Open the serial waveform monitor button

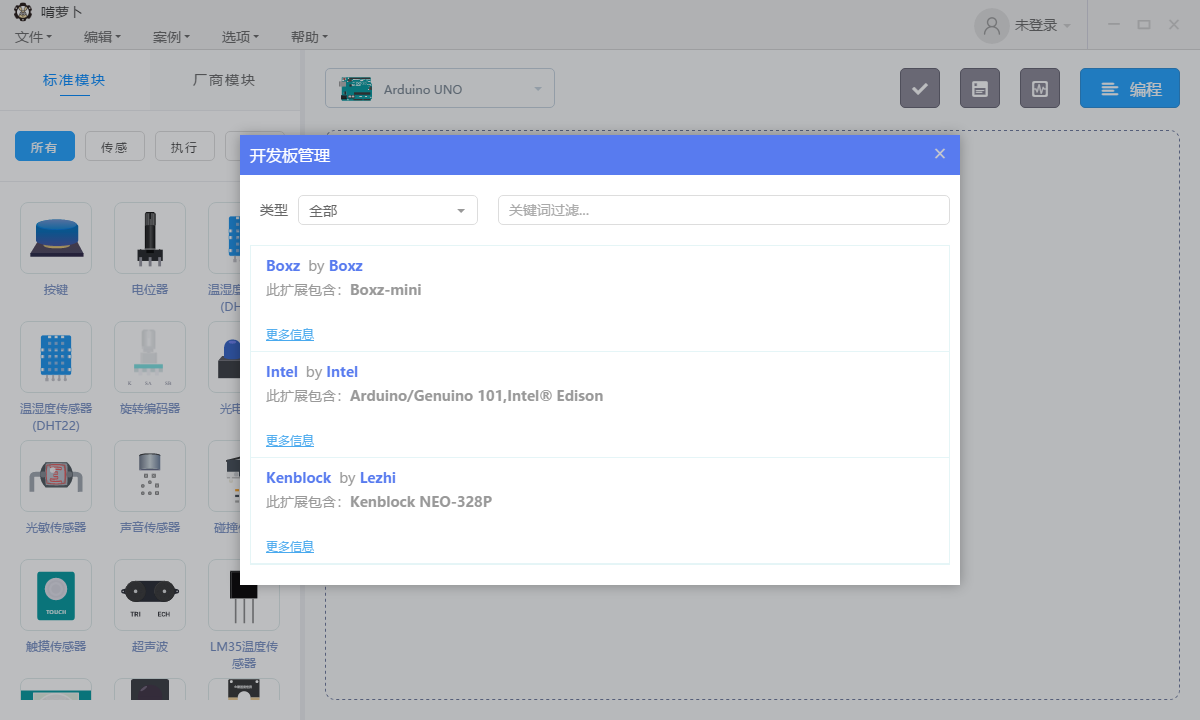[x=1040, y=88]
